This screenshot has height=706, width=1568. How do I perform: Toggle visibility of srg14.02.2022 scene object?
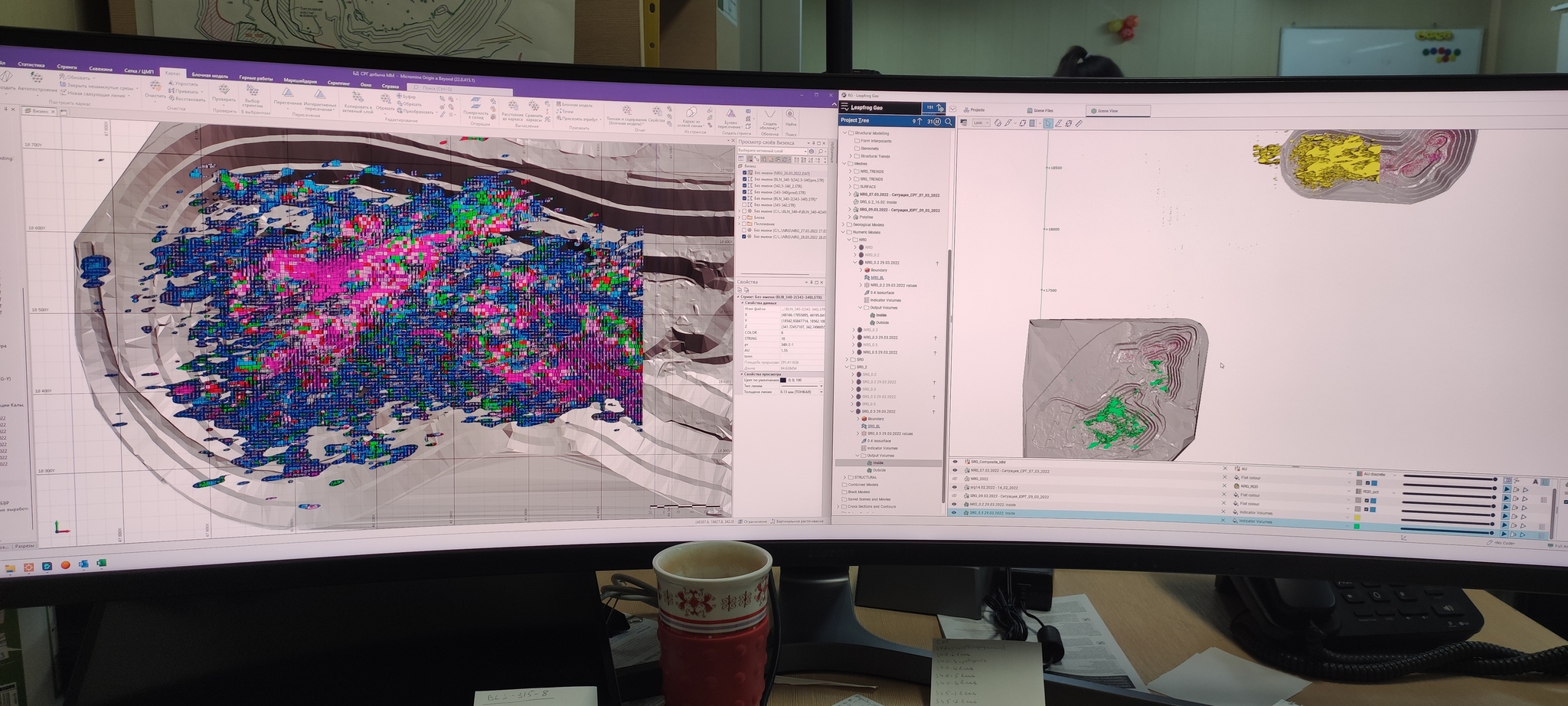click(955, 487)
